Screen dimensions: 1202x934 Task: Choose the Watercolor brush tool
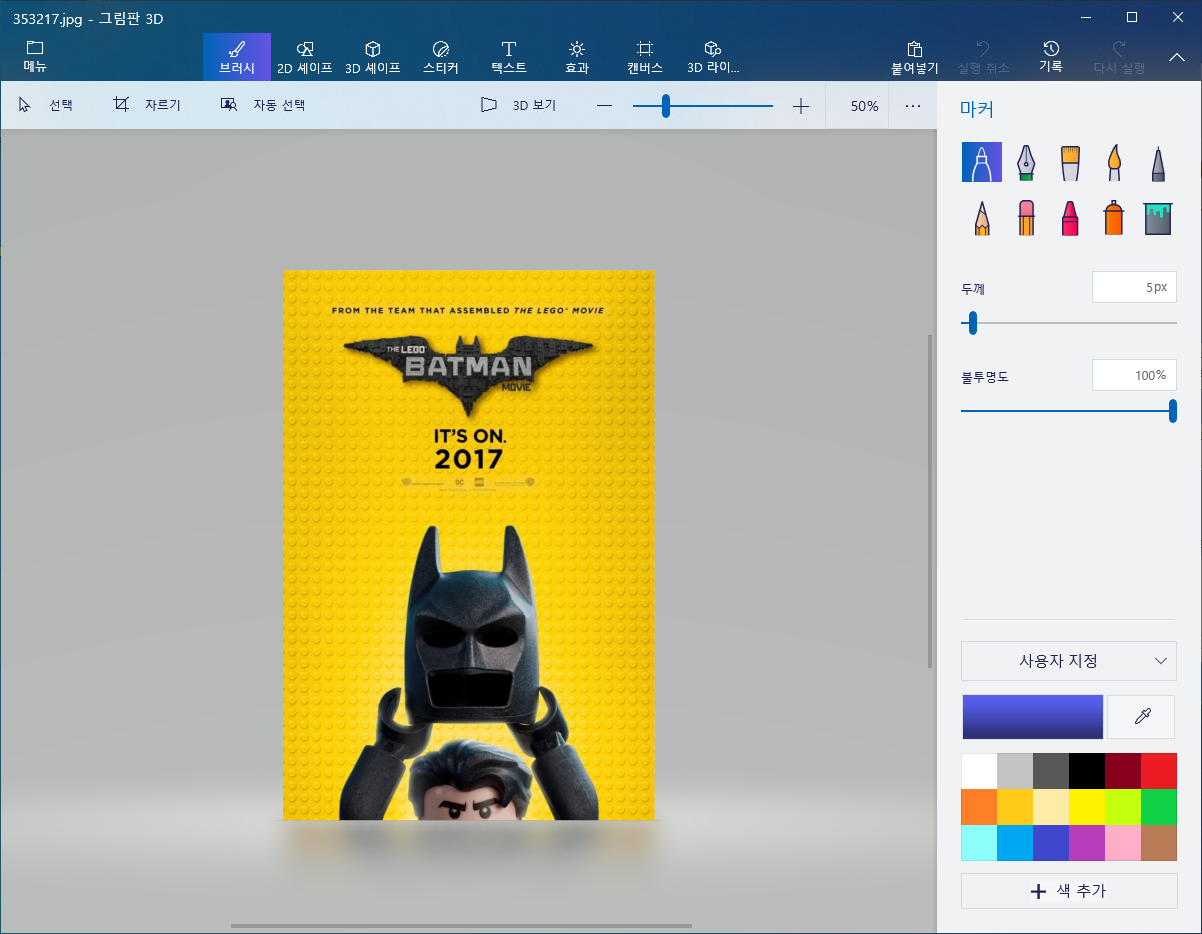[x=1113, y=162]
